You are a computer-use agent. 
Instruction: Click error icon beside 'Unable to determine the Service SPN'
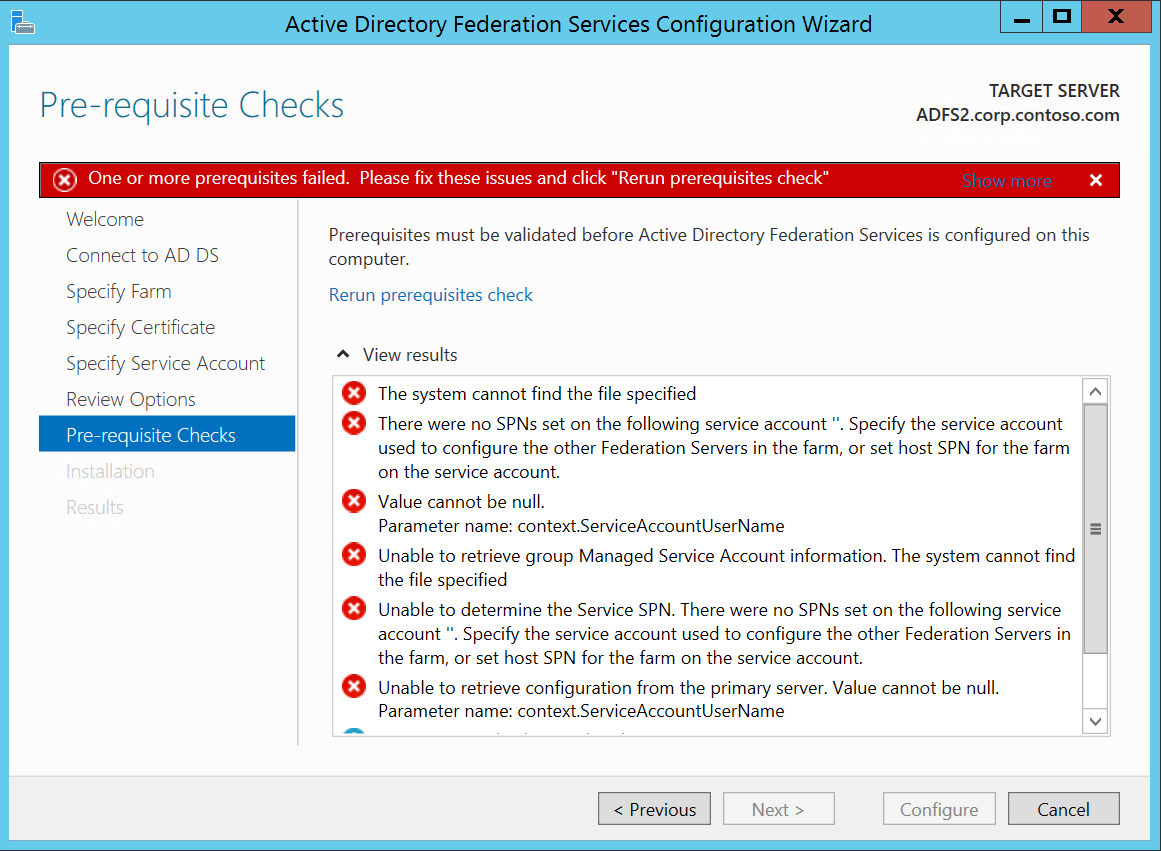pos(354,608)
